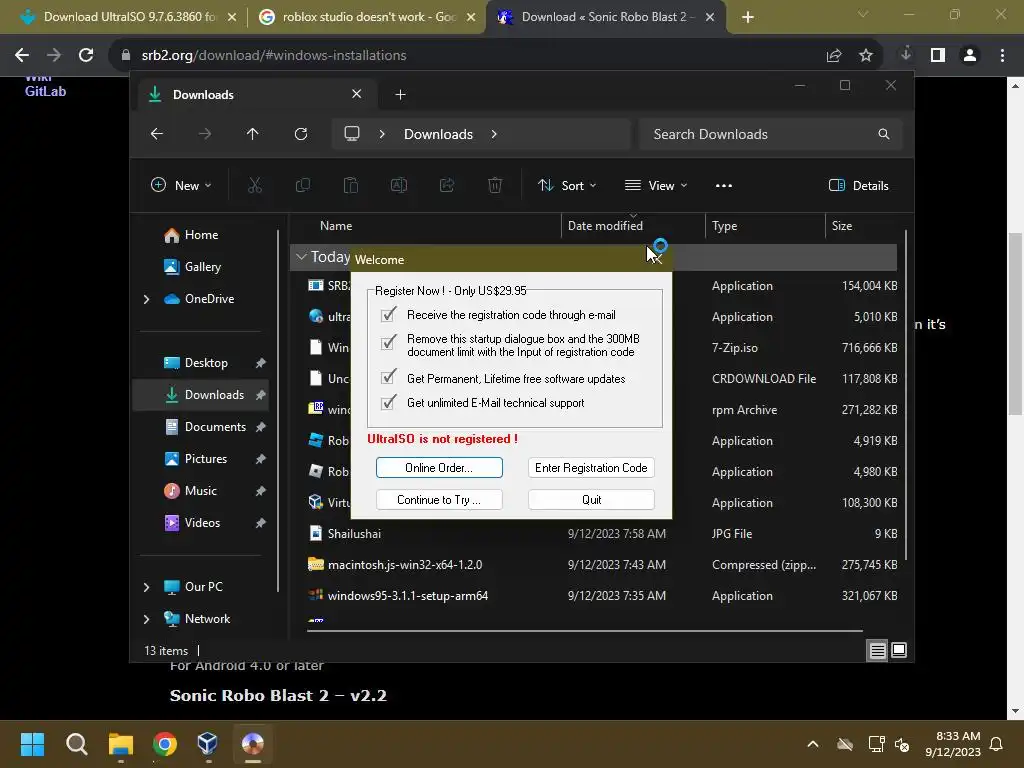Screen dimensions: 1024x768
Task: Select Desktop in navigation pane
Action: click(x=206, y=363)
